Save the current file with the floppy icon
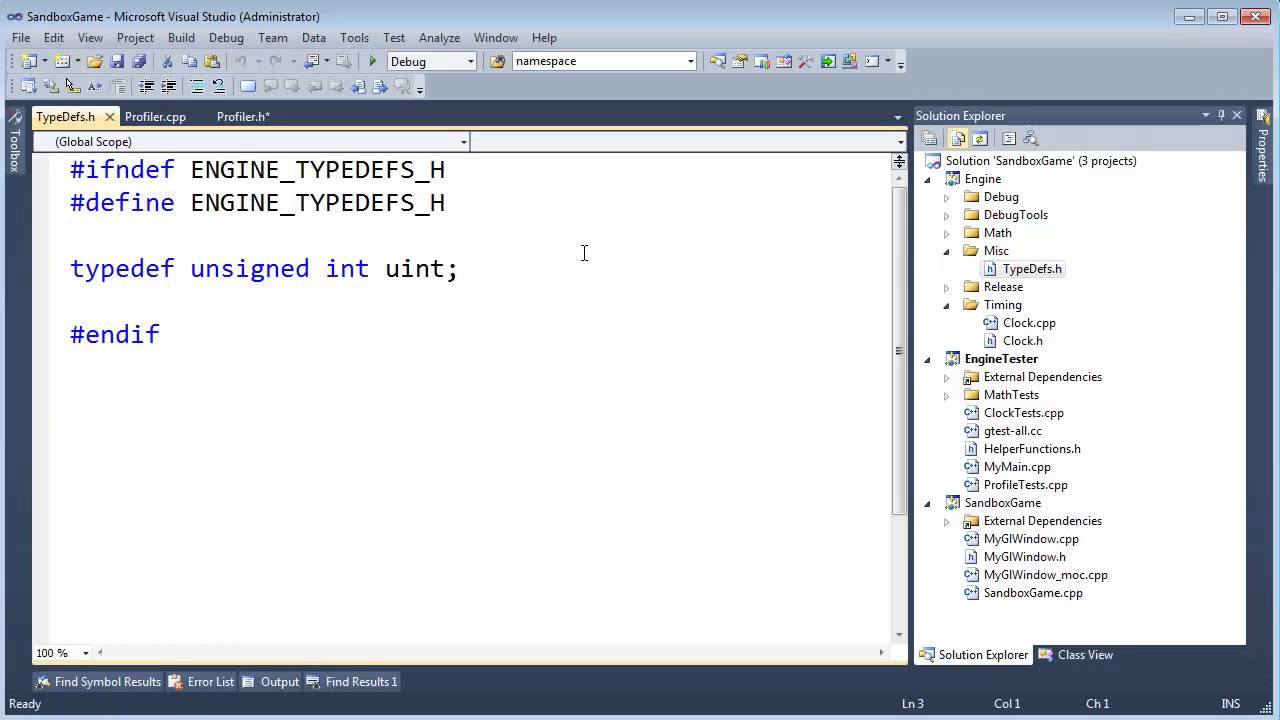Viewport: 1280px width, 720px height. (117, 61)
